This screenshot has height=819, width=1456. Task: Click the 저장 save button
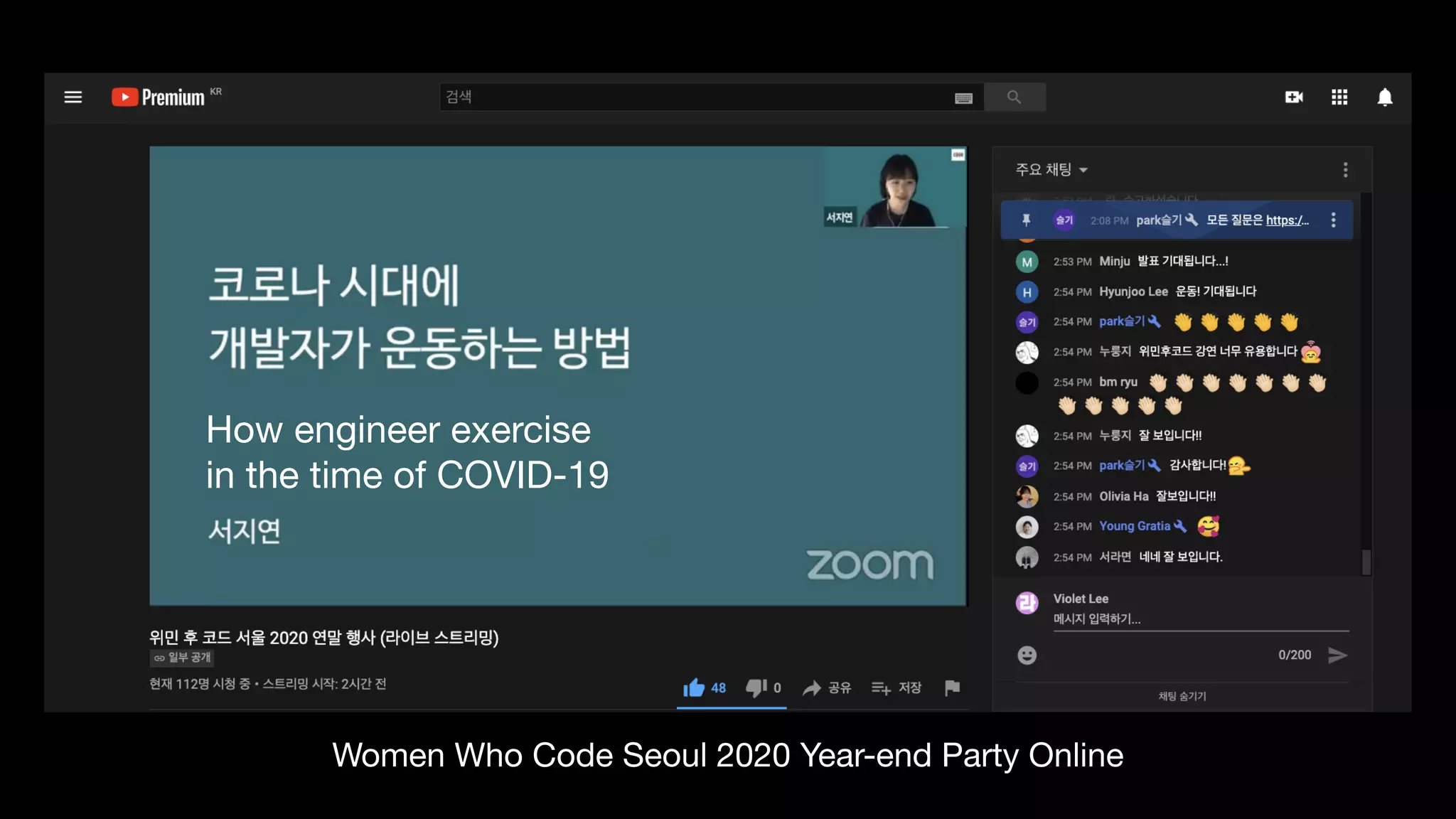[897, 687]
